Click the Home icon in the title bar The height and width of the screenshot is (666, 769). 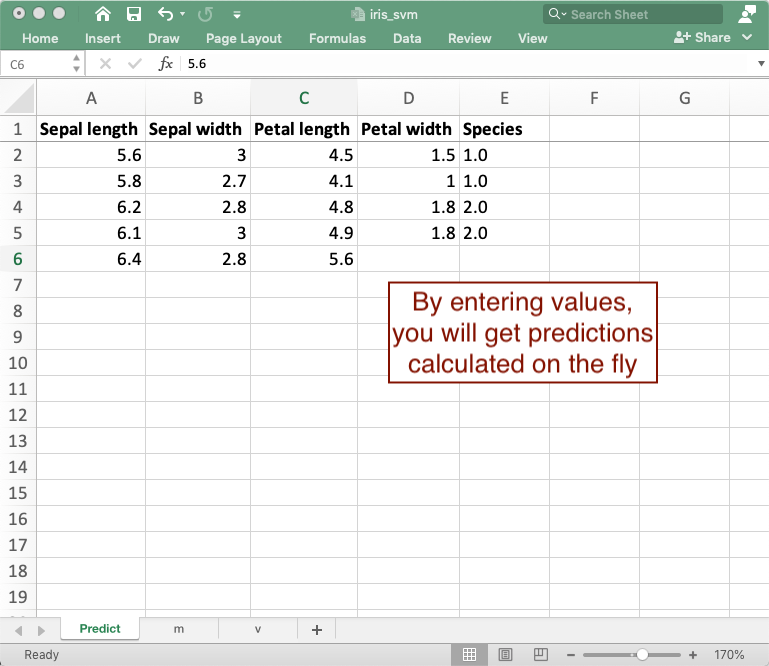pyautogui.click(x=103, y=15)
